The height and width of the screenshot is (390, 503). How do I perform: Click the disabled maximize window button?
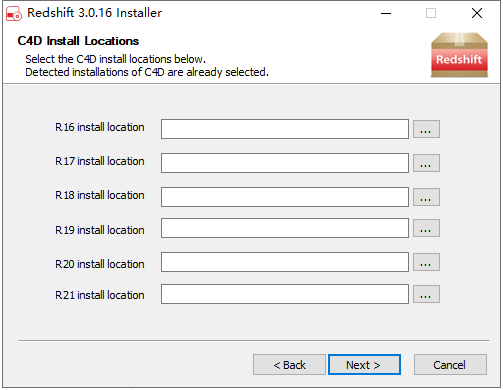click(431, 13)
